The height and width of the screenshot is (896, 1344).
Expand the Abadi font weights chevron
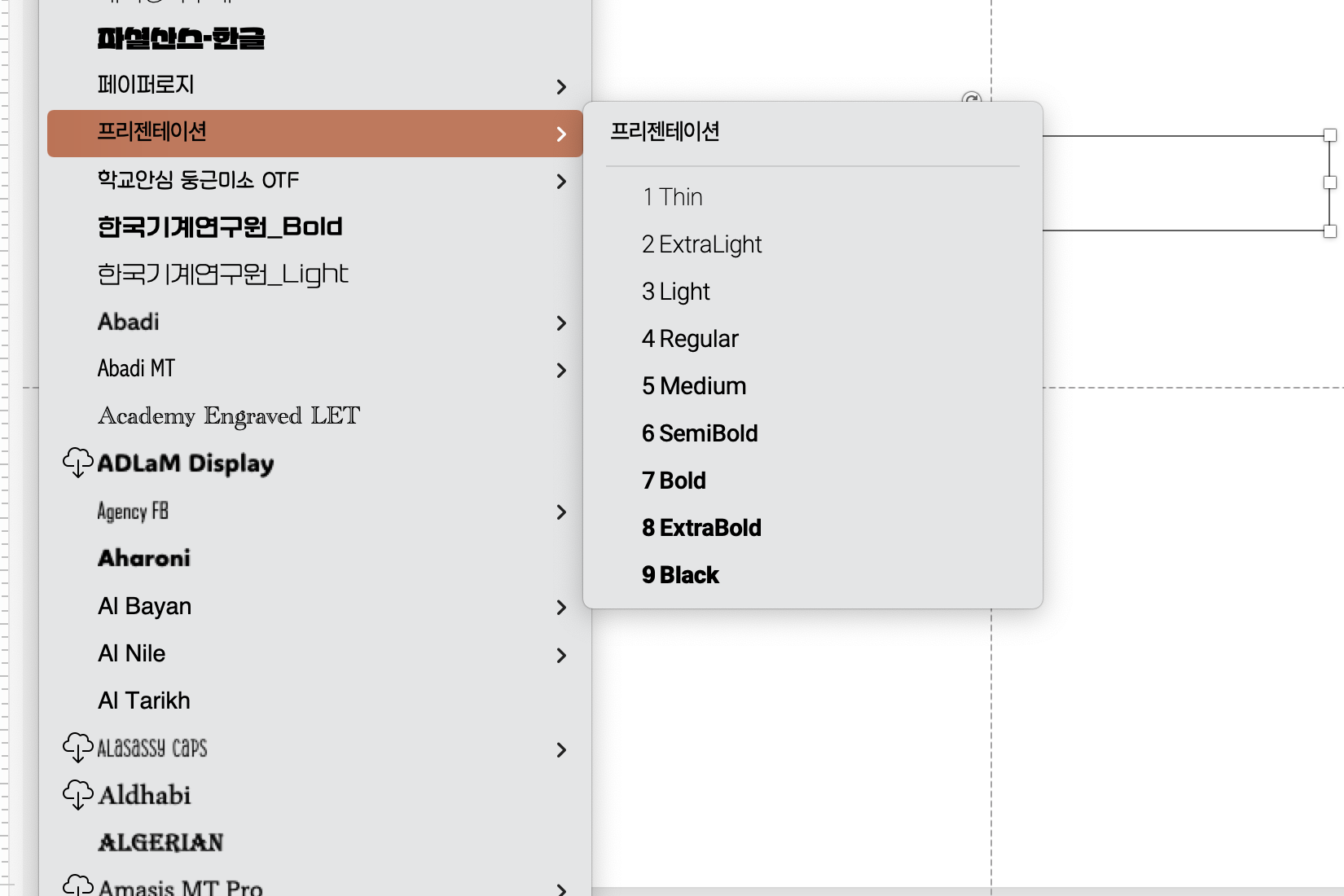tap(560, 323)
